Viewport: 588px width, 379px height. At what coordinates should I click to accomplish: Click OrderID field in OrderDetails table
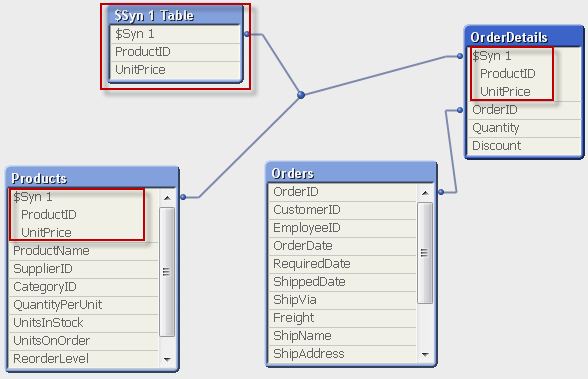pos(524,110)
